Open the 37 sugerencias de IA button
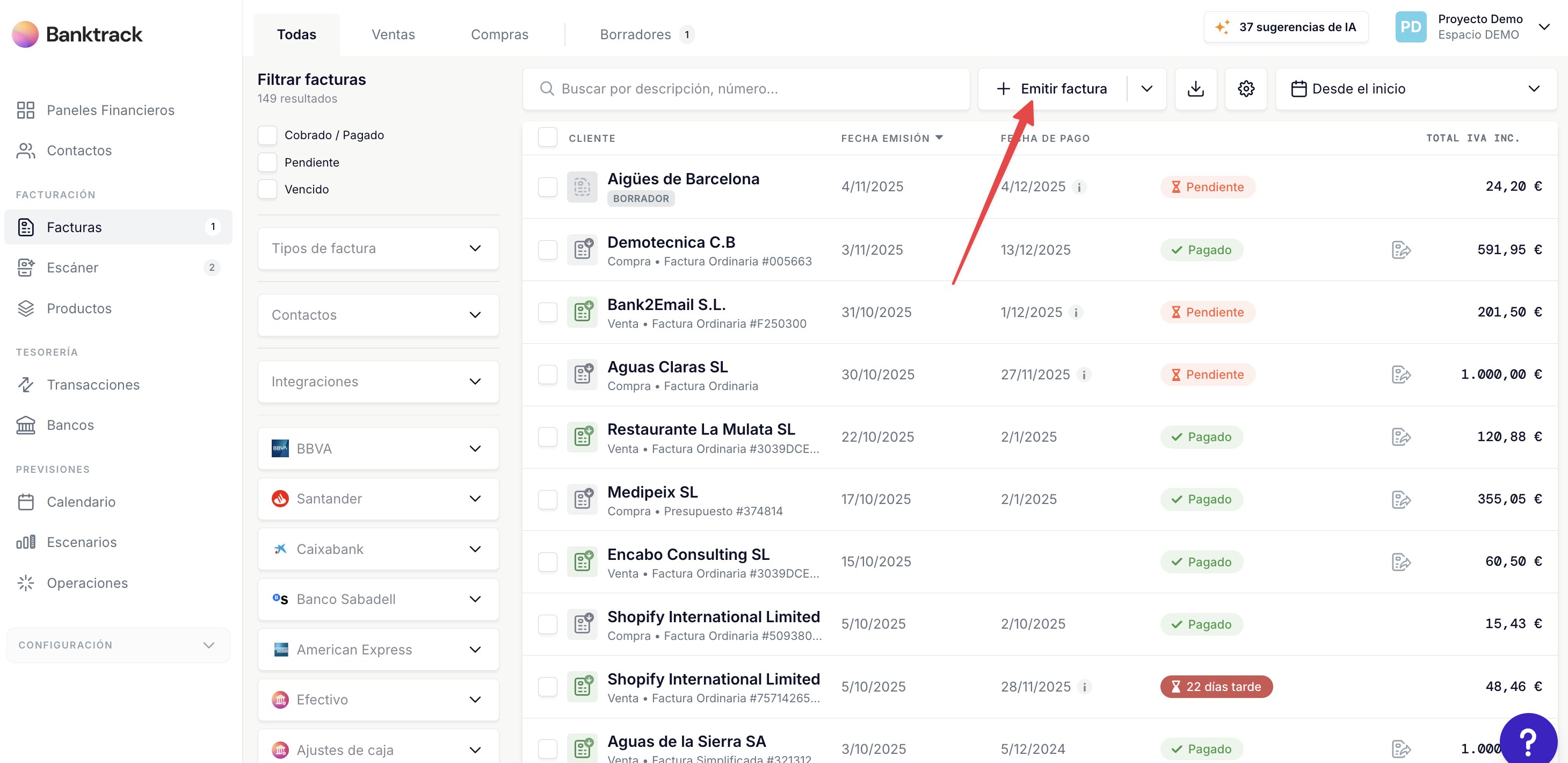This screenshot has height=763, width=1568. click(1286, 27)
